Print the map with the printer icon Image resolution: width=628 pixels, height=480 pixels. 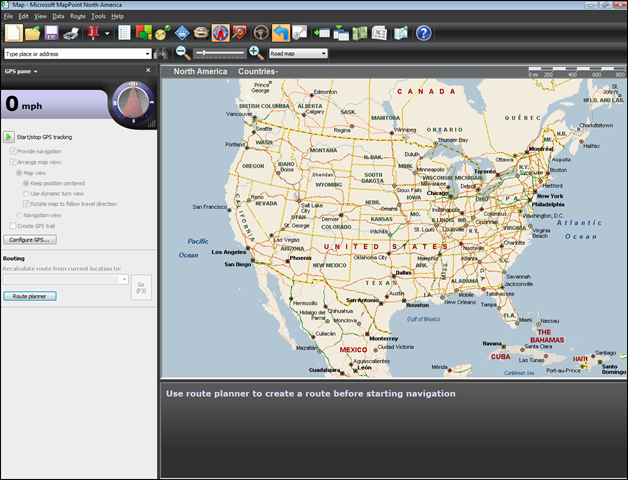coord(71,33)
